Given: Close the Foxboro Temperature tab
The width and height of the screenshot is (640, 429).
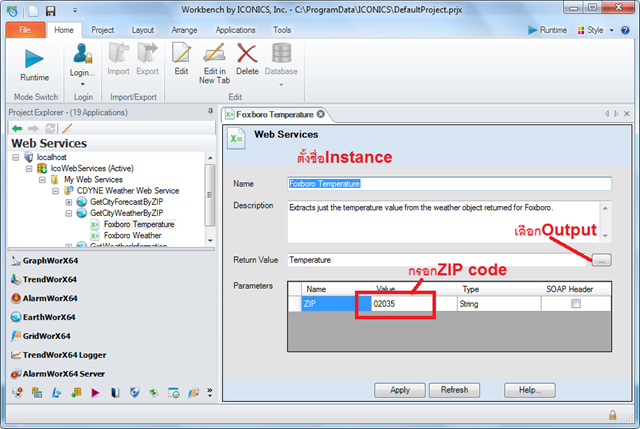Looking at the screenshot, I should point(321,114).
